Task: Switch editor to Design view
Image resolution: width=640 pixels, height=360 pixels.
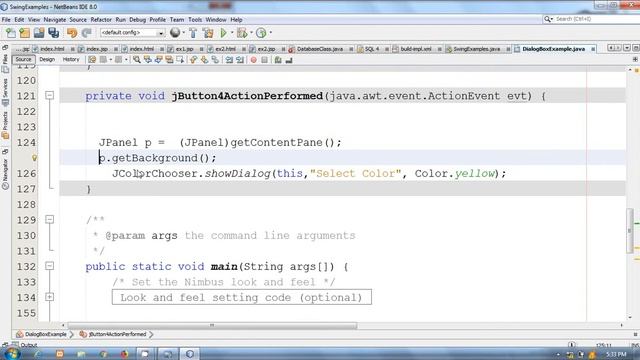Action: coord(47,60)
